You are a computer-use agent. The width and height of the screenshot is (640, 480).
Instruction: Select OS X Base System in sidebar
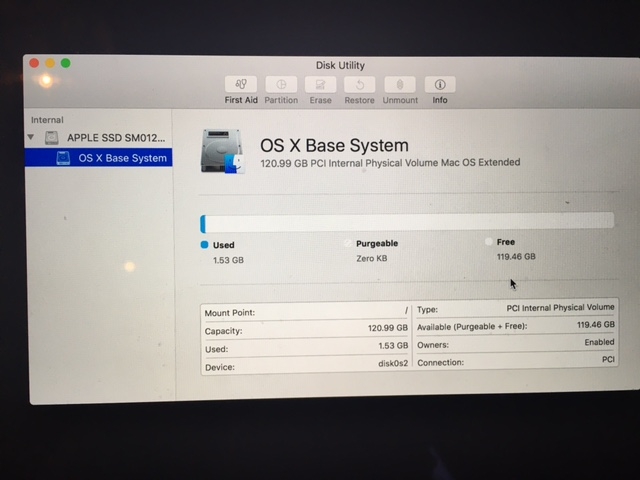coord(98,158)
